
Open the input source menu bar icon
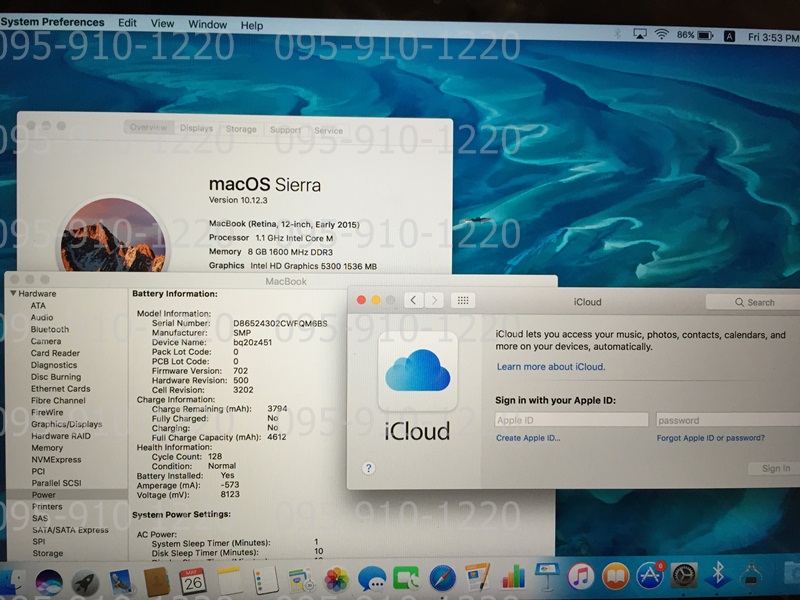730,36
